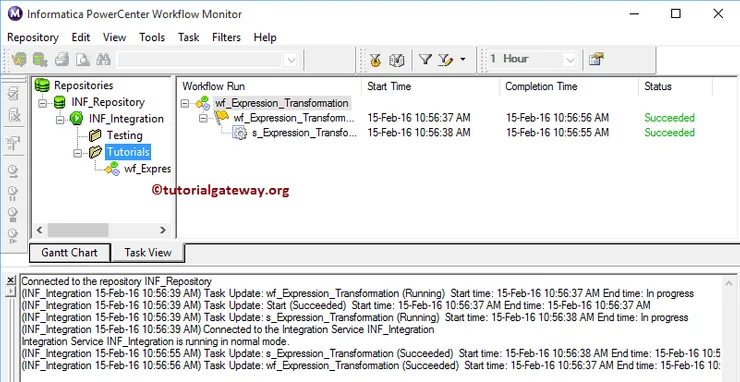Click the INF_Repository database icon

click(x=59, y=102)
